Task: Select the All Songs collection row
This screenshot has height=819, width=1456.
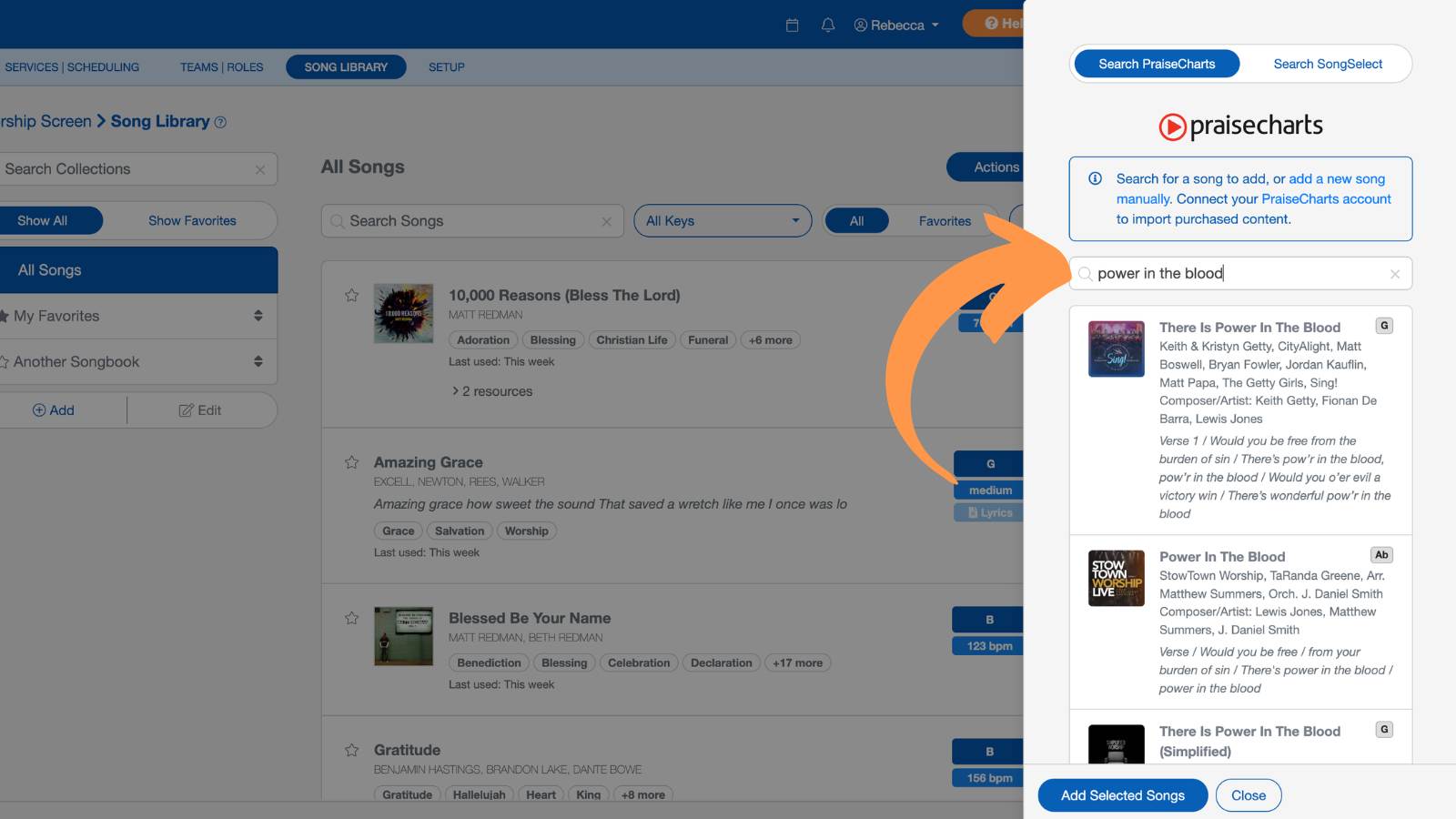Action: (136, 270)
